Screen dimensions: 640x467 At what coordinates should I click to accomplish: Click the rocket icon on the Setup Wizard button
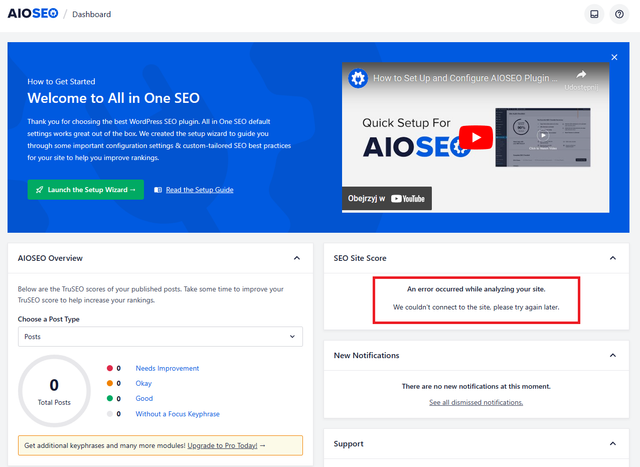tap(40, 190)
